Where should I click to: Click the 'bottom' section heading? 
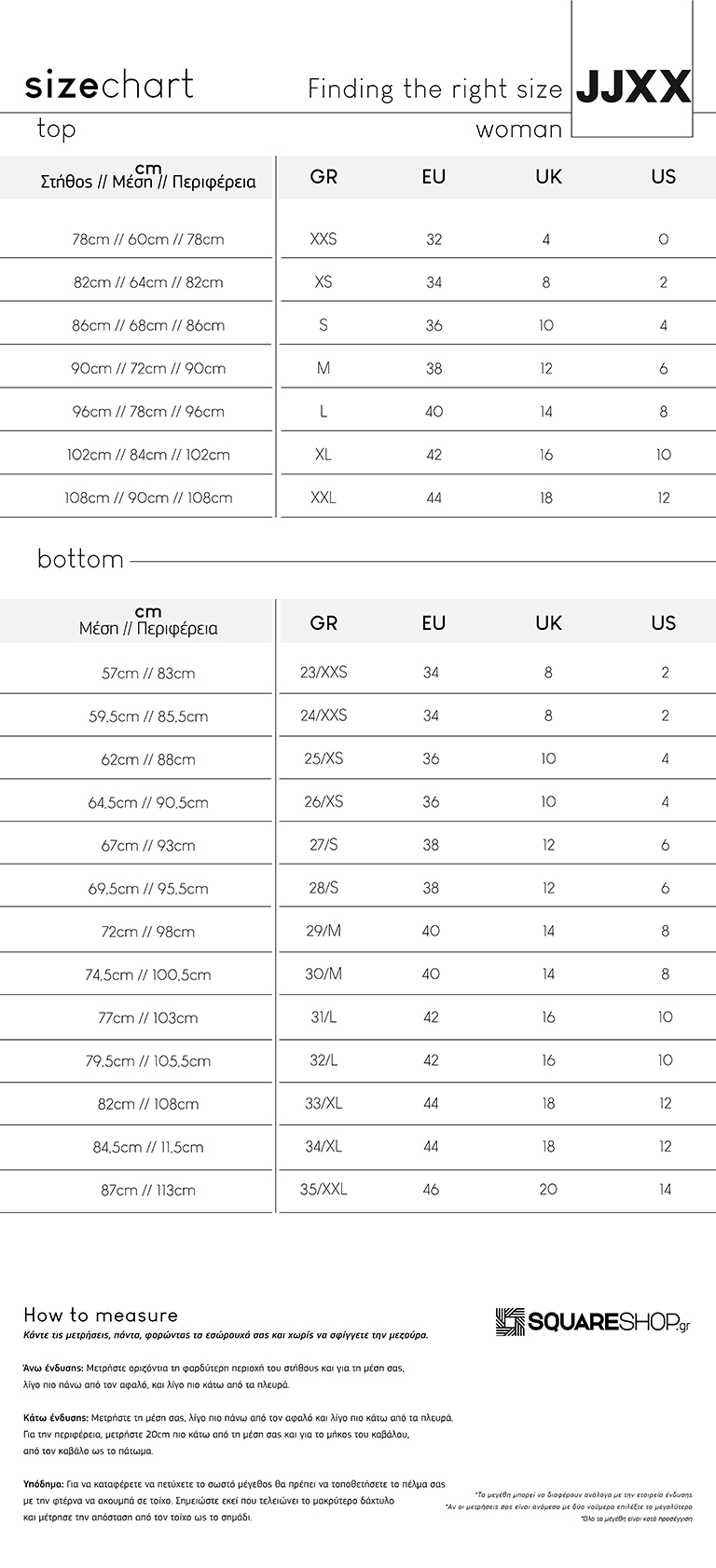tap(80, 559)
